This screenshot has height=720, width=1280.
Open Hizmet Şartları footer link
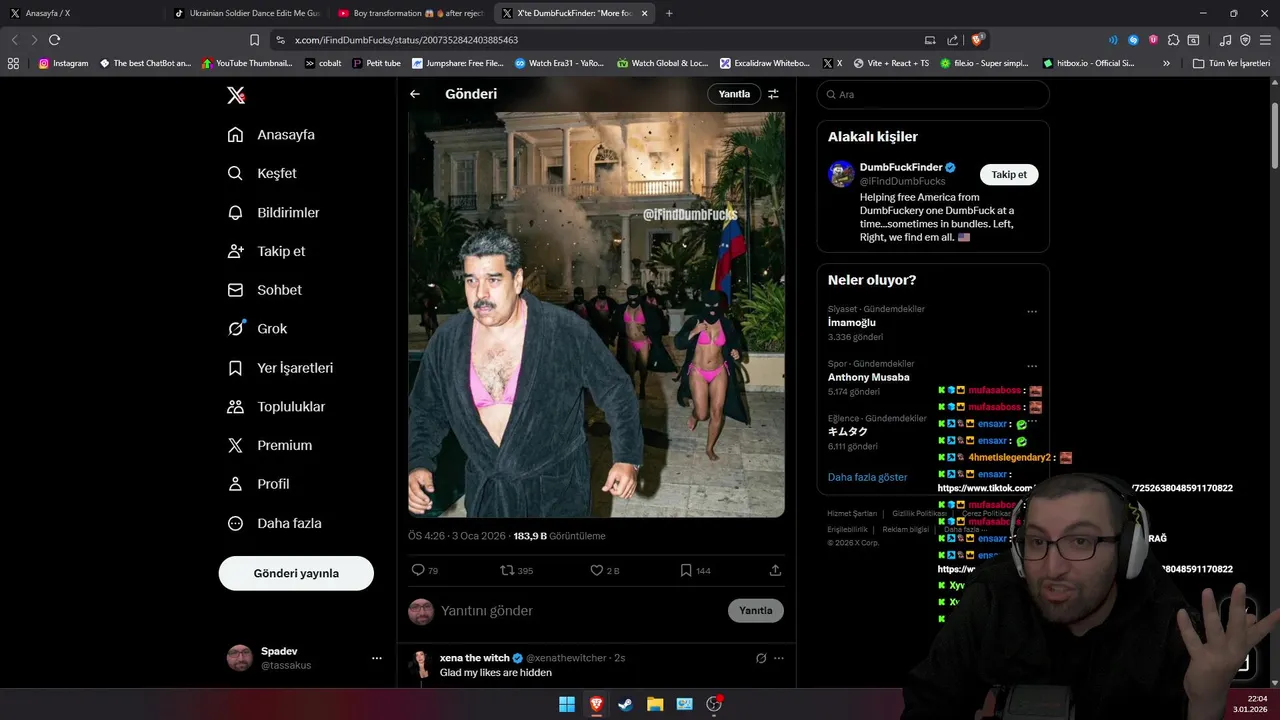click(x=852, y=513)
